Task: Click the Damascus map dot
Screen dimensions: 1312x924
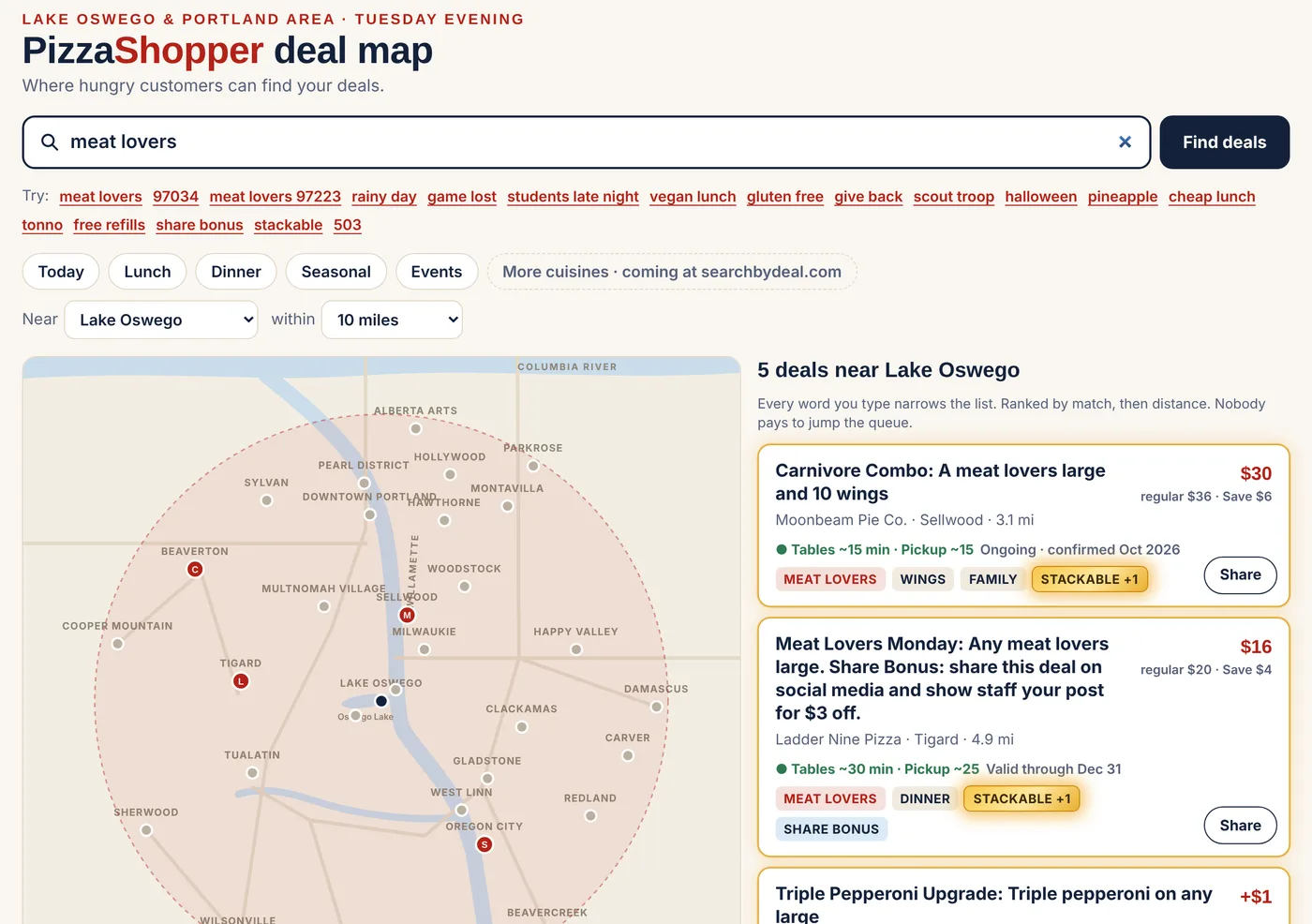Action: pos(656,707)
